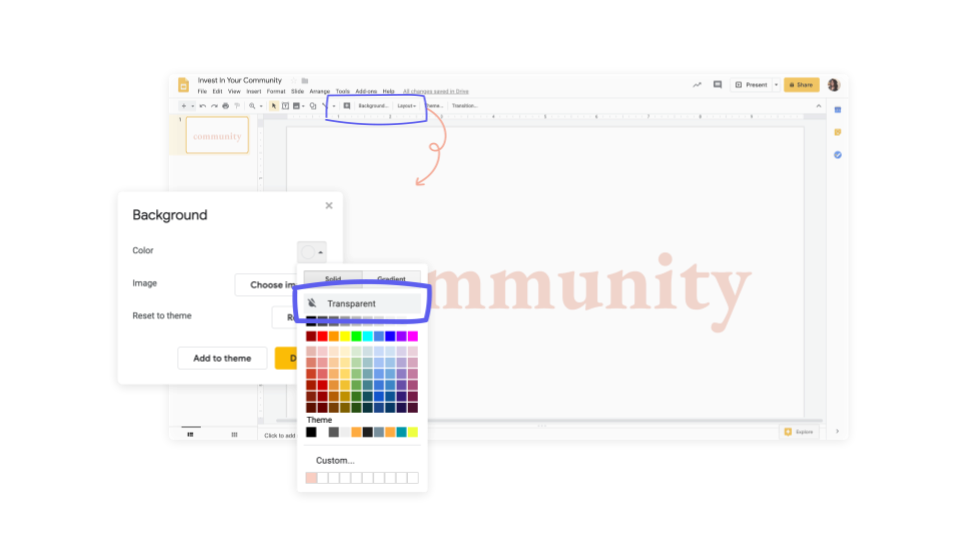
Task: Pick the pink custom color swatch
Action: pyautogui.click(x=311, y=478)
